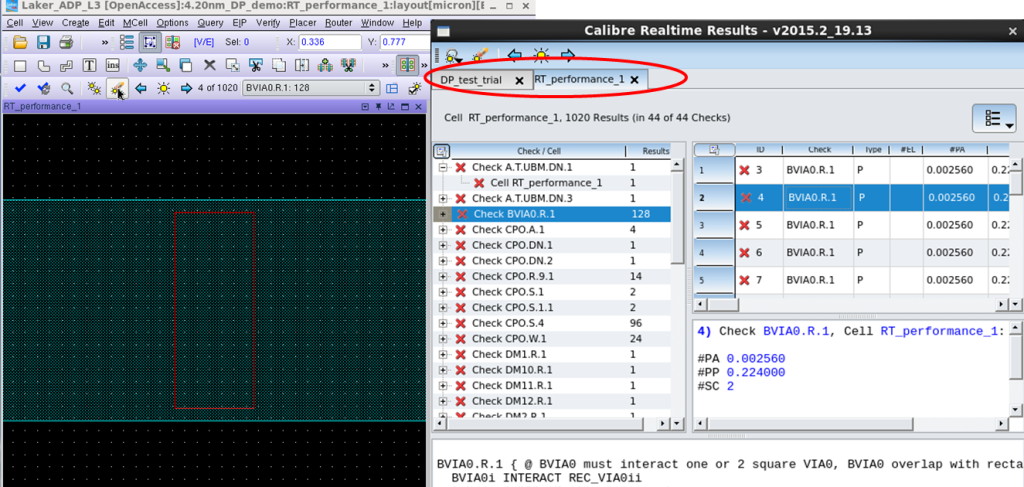Select Check CPO.R.9.1 row
Image resolution: width=1024 pixels, height=487 pixels.
[x=554, y=276]
